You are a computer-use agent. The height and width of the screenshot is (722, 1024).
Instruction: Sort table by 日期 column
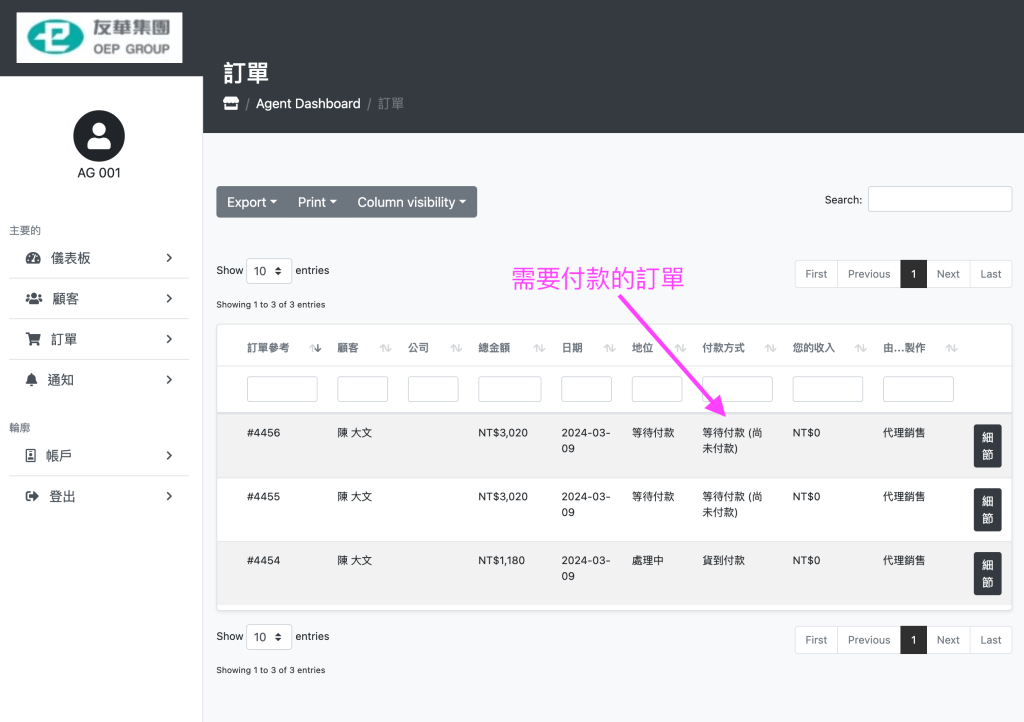tap(572, 348)
